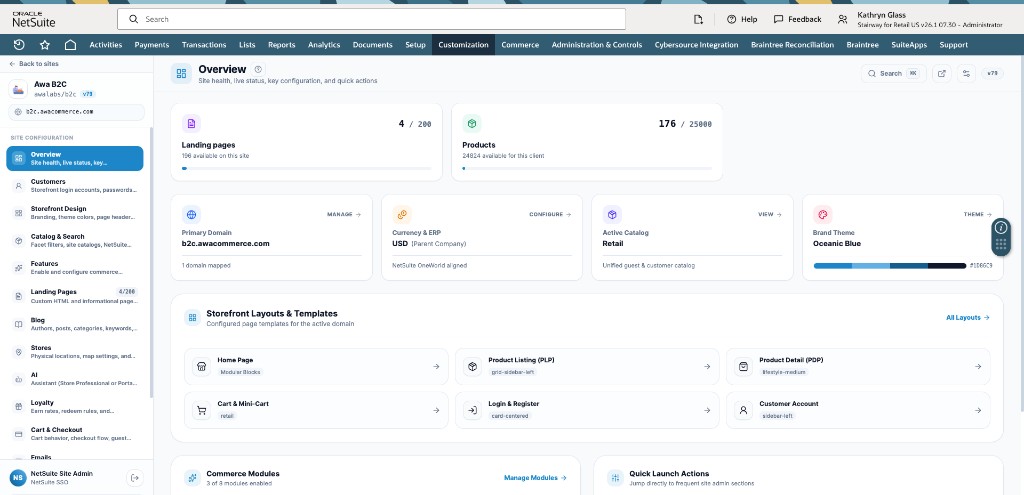
Task: Open the Commerce menu
Action: coord(520,45)
